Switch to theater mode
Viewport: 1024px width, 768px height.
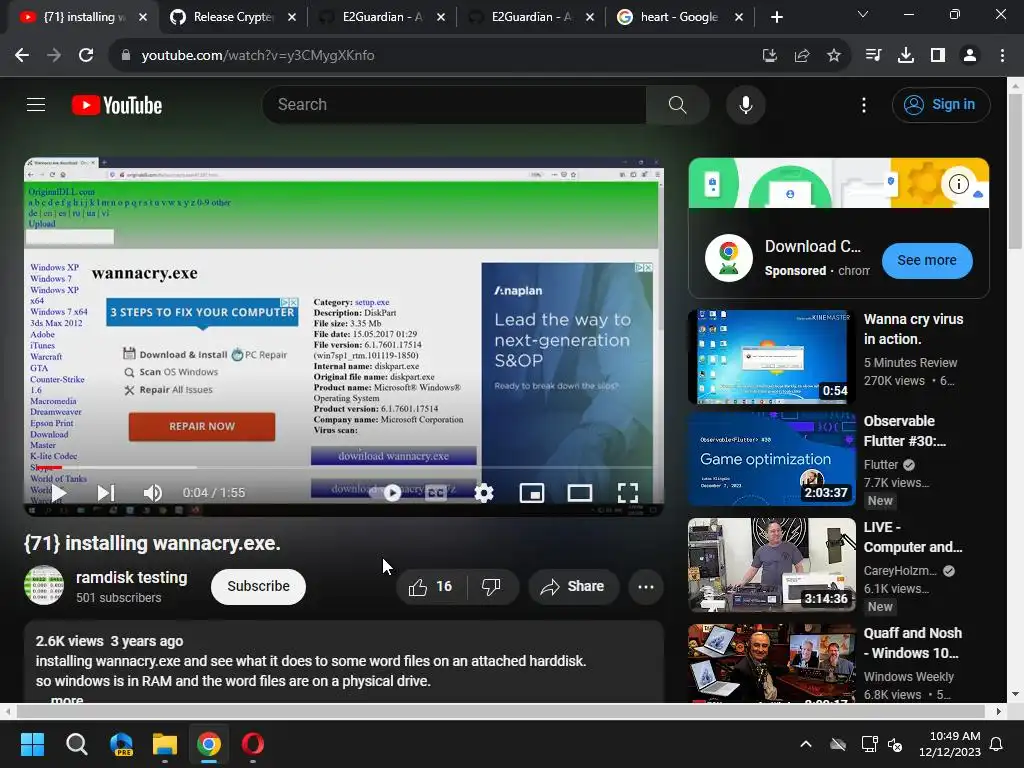click(x=579, y=492)
